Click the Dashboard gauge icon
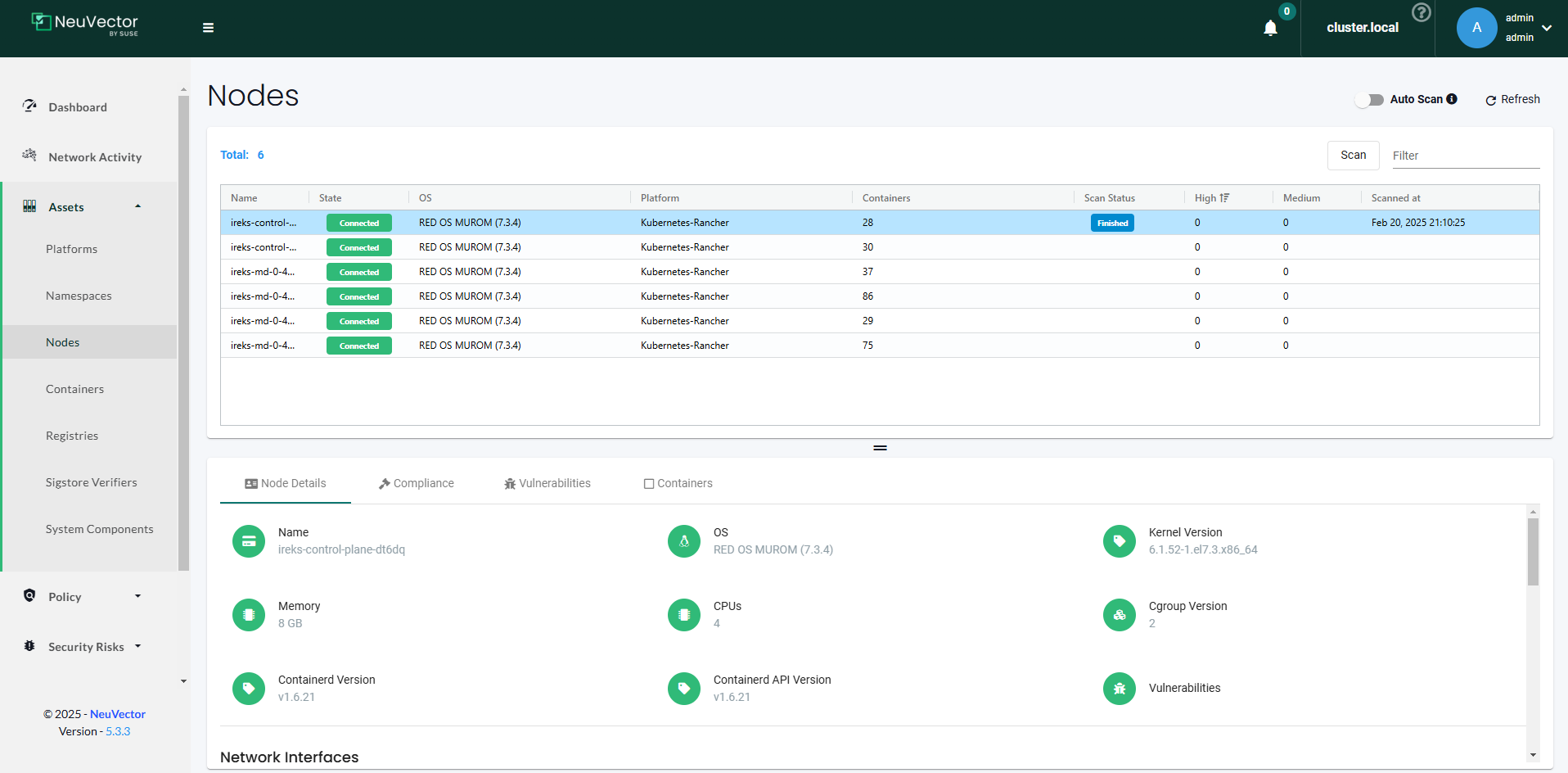Viewport: 1568px width, 773px height. pyautogui.click(x=30, y=106)
